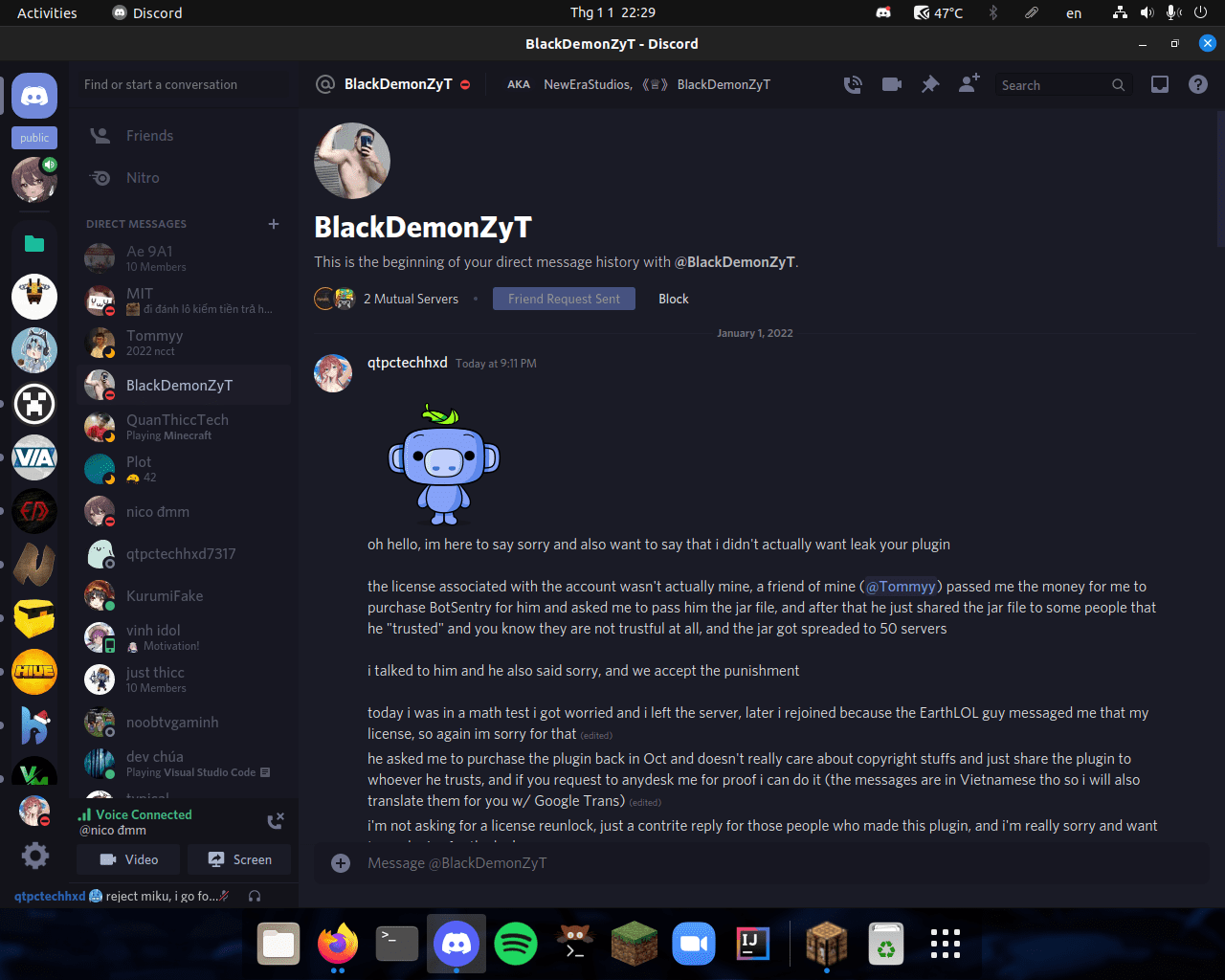The image size is (1225, 980).
Task: Show all applications grid
Action: pyautogui.click(x=946, y=944)
